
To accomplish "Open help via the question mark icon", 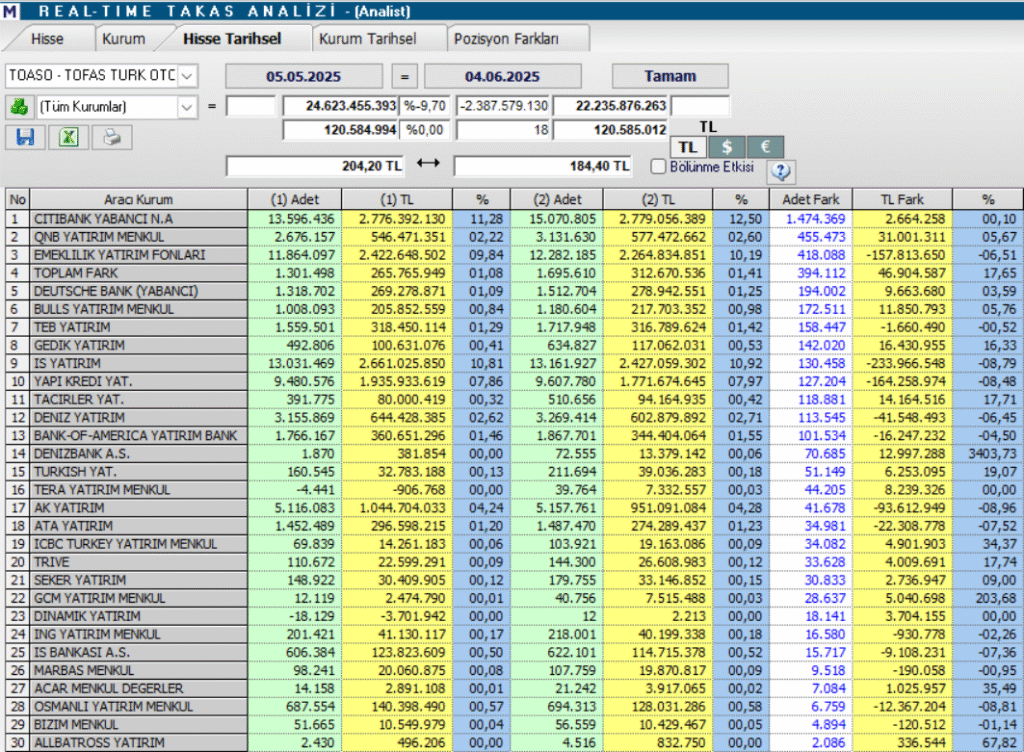I will pos(780,171).
